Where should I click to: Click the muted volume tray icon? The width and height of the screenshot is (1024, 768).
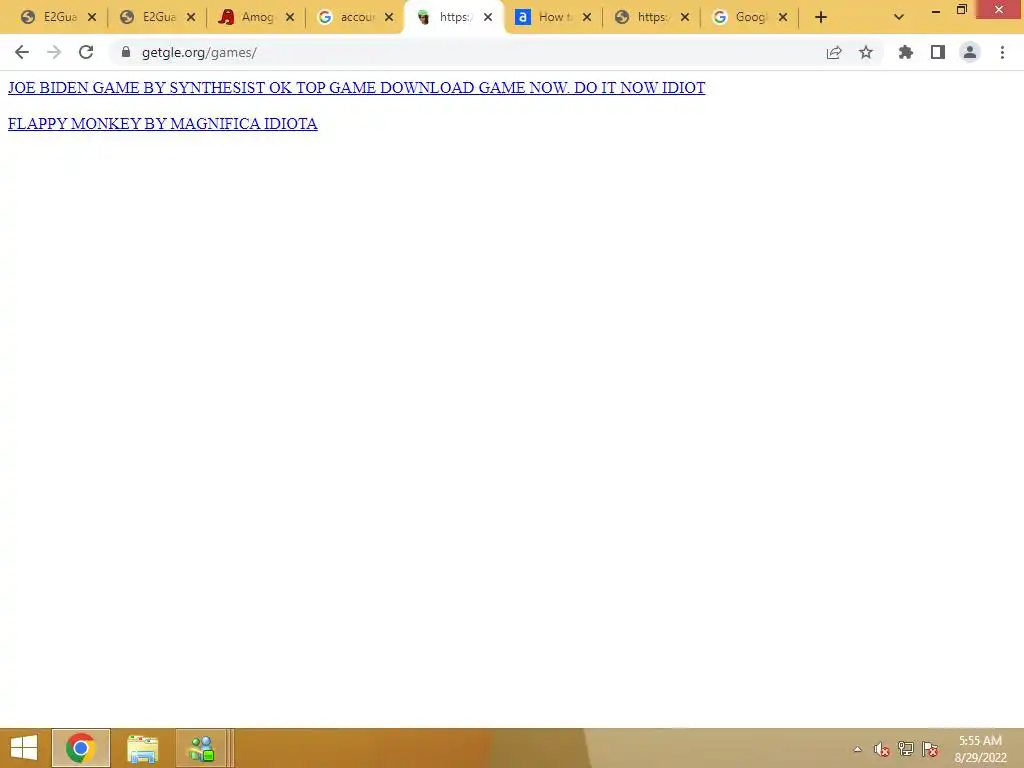point(881,749)
